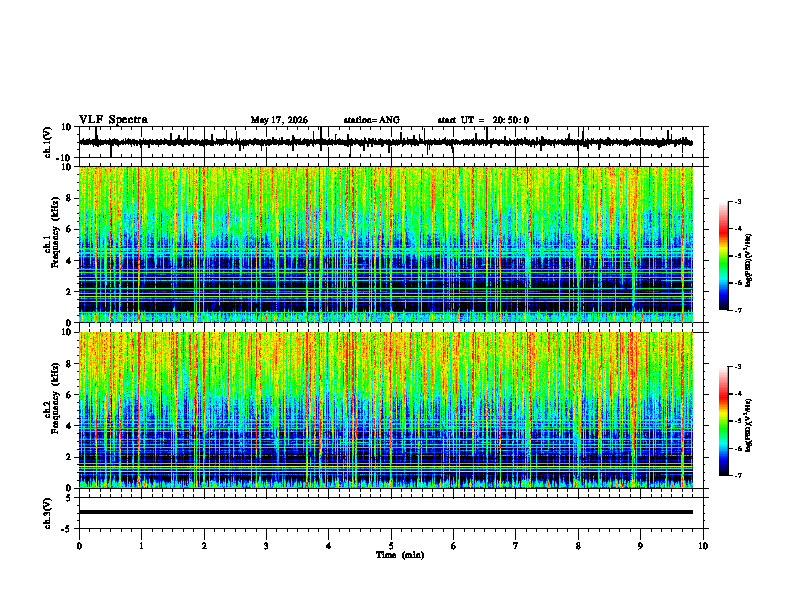This screenshot has width=792, height=612.
Task: Click the ch.1 color scale bar
Action: click(723, 256)
